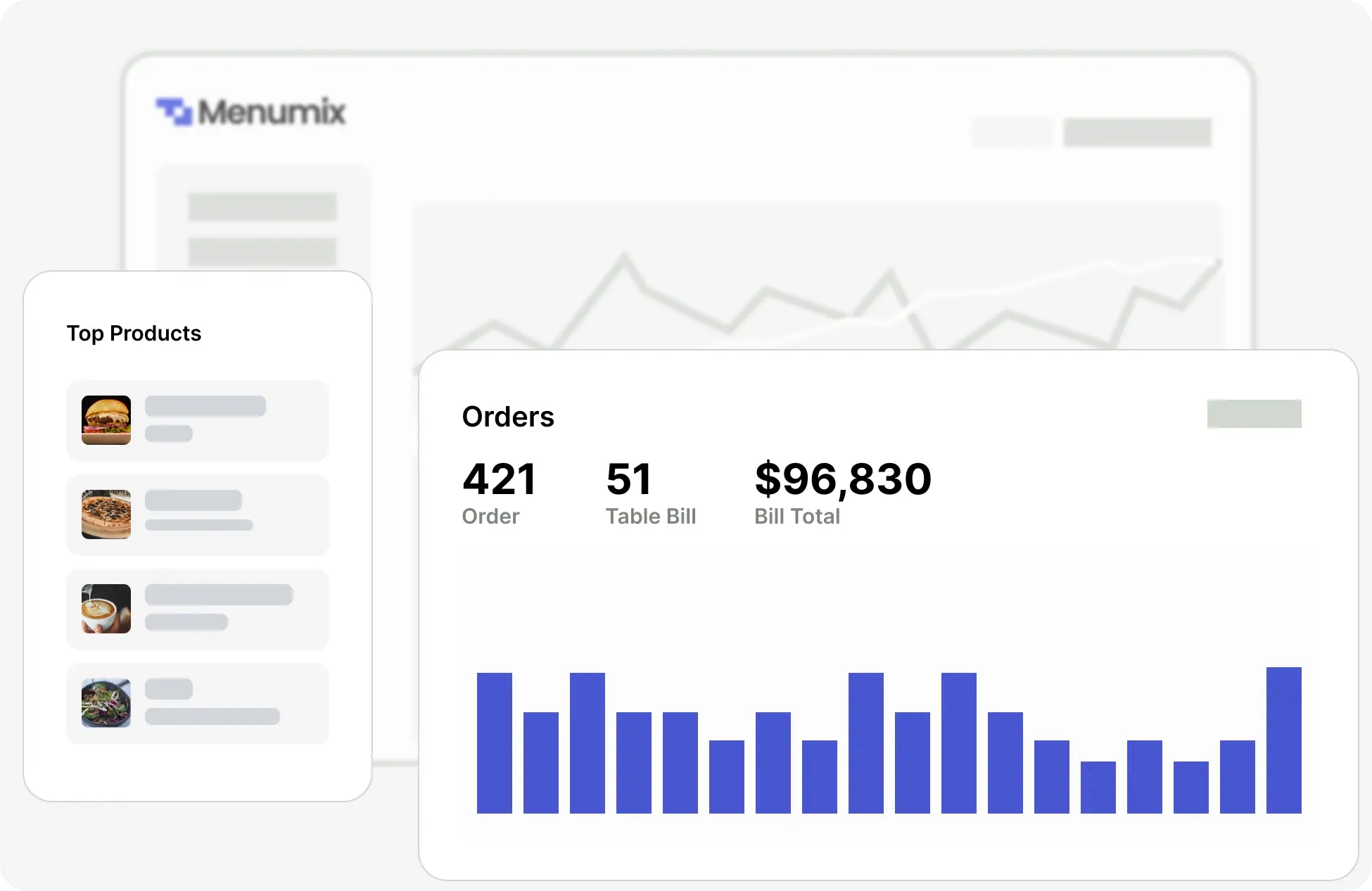Open the Top Products heading

(134, 333)
